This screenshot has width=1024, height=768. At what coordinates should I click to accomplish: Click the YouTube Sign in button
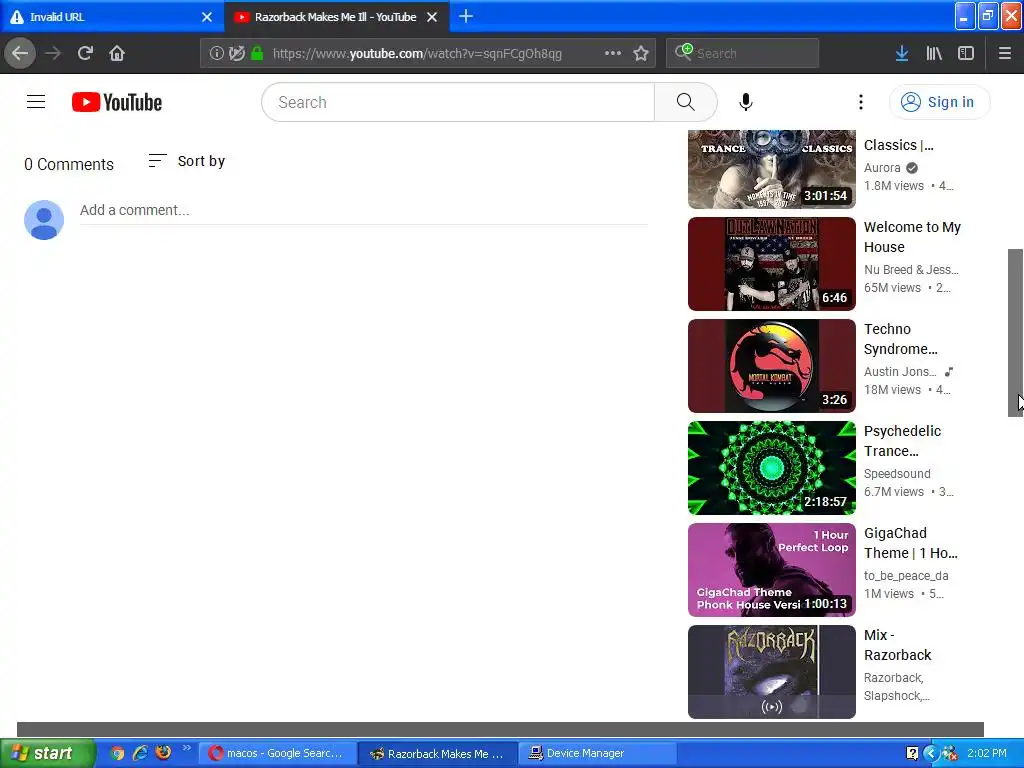(x=939, y=102)
